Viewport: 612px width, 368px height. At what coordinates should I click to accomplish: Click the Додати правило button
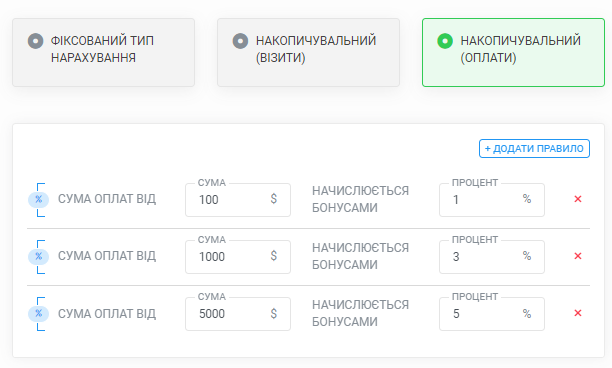click(534, 148)
